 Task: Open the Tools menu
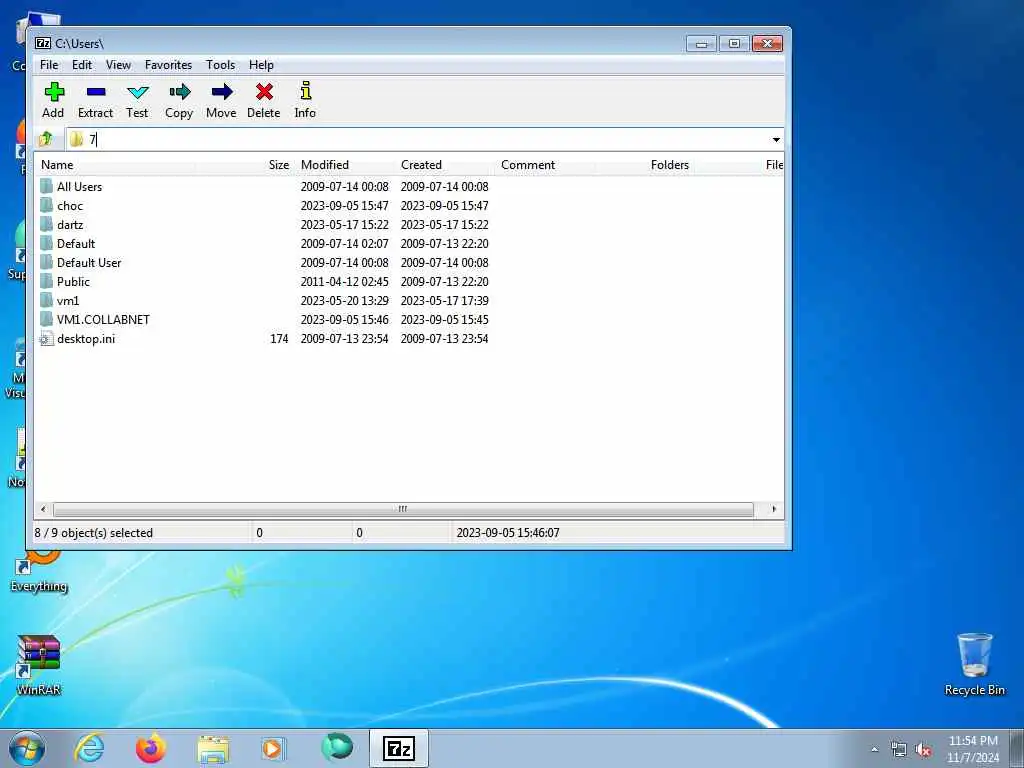click(221, 65)
